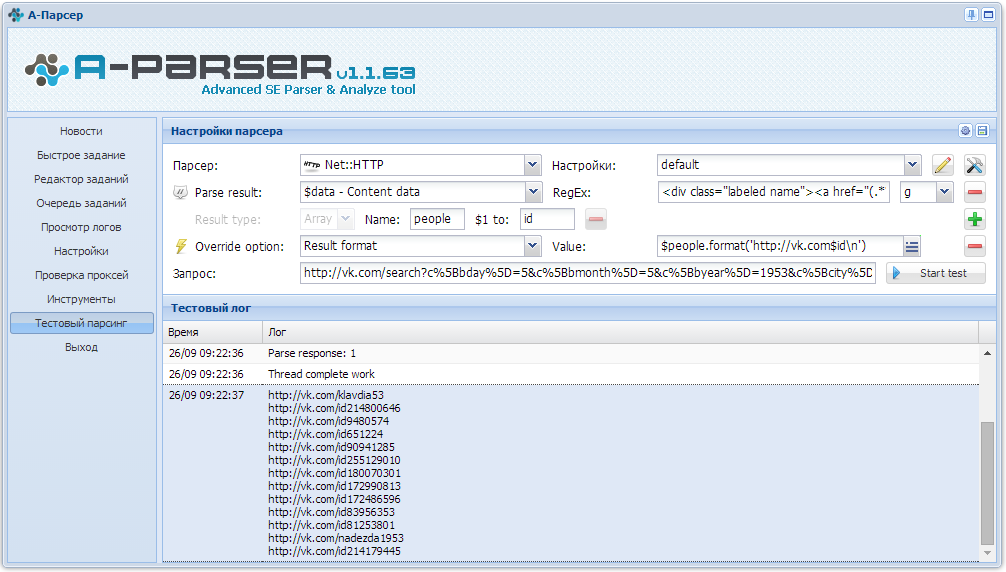Image resolution: width=1006 pixels, height=572 pixels.
Task: Go to Проверка проксей
Action: click(x=81, y=275)
